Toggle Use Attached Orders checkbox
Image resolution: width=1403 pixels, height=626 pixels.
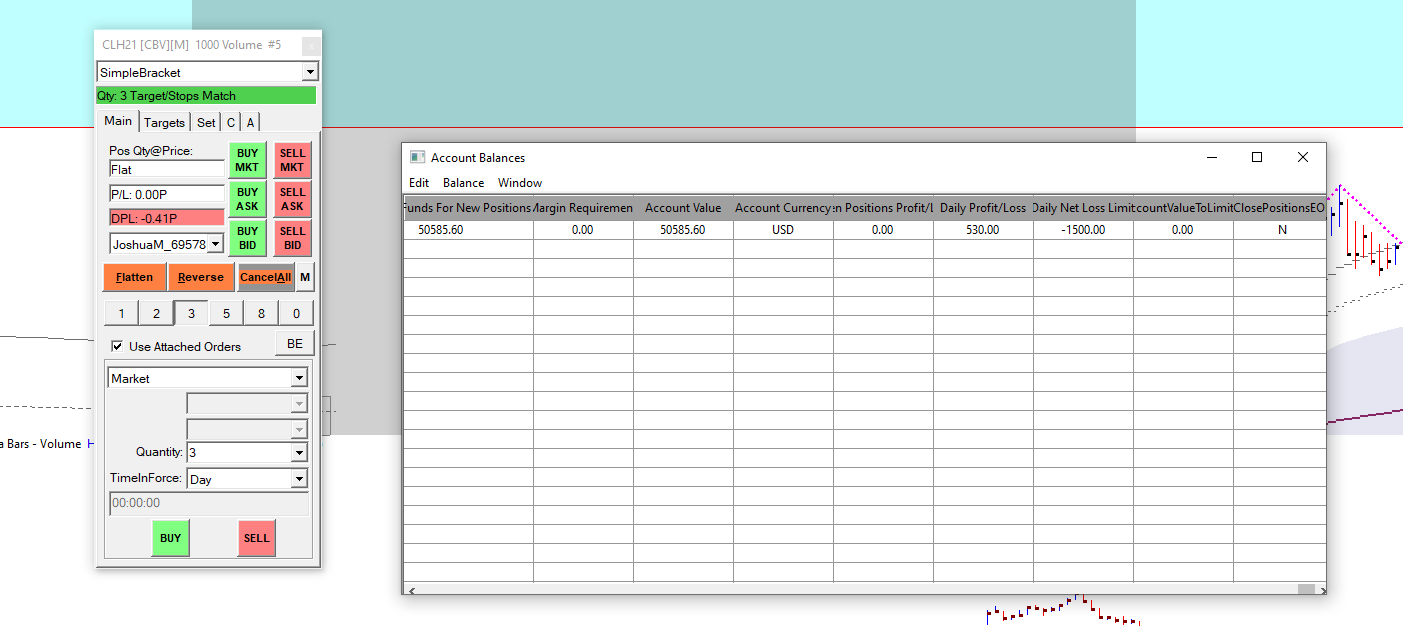tap(117, 346)
